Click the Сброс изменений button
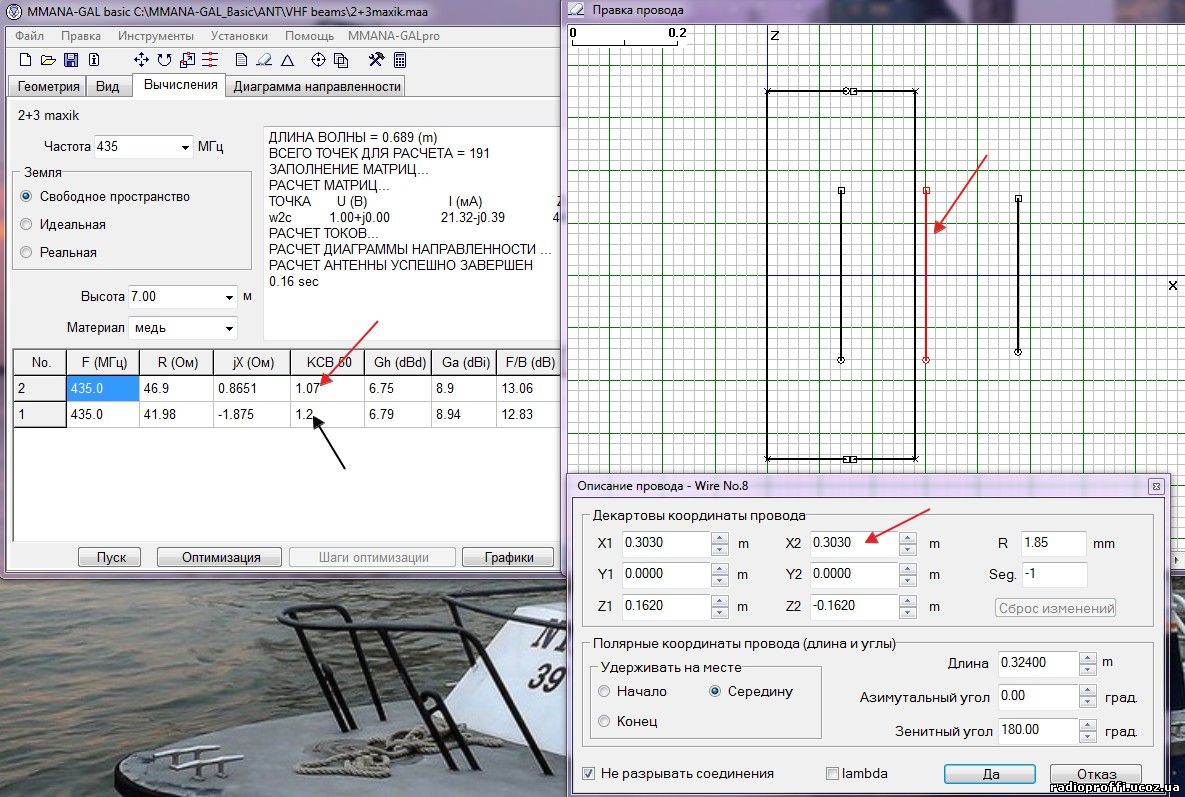This screenshot has width=1185, height=797. [1056, 608]
